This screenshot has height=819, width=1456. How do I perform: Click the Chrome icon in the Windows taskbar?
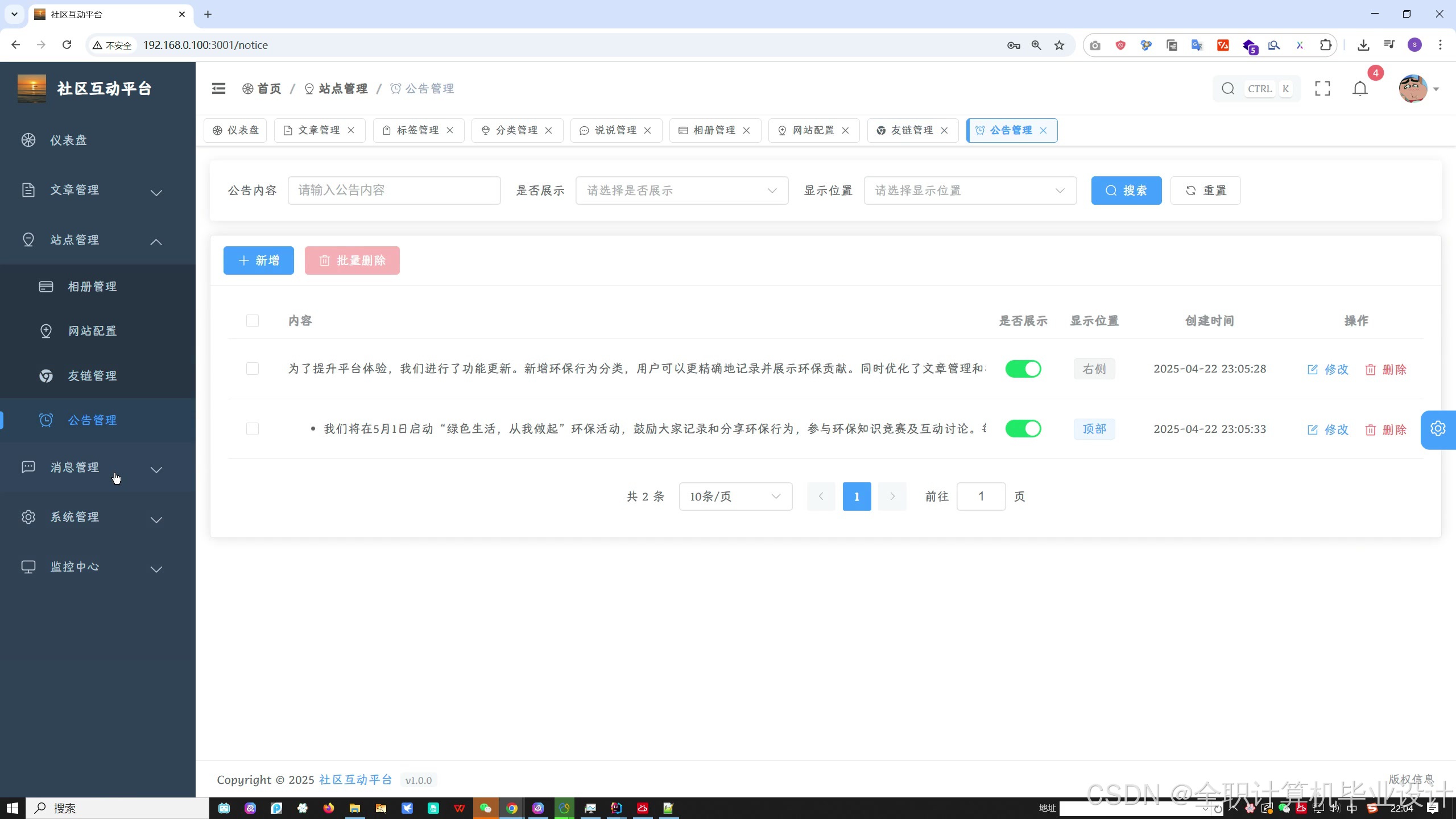(x=512, y=808)
